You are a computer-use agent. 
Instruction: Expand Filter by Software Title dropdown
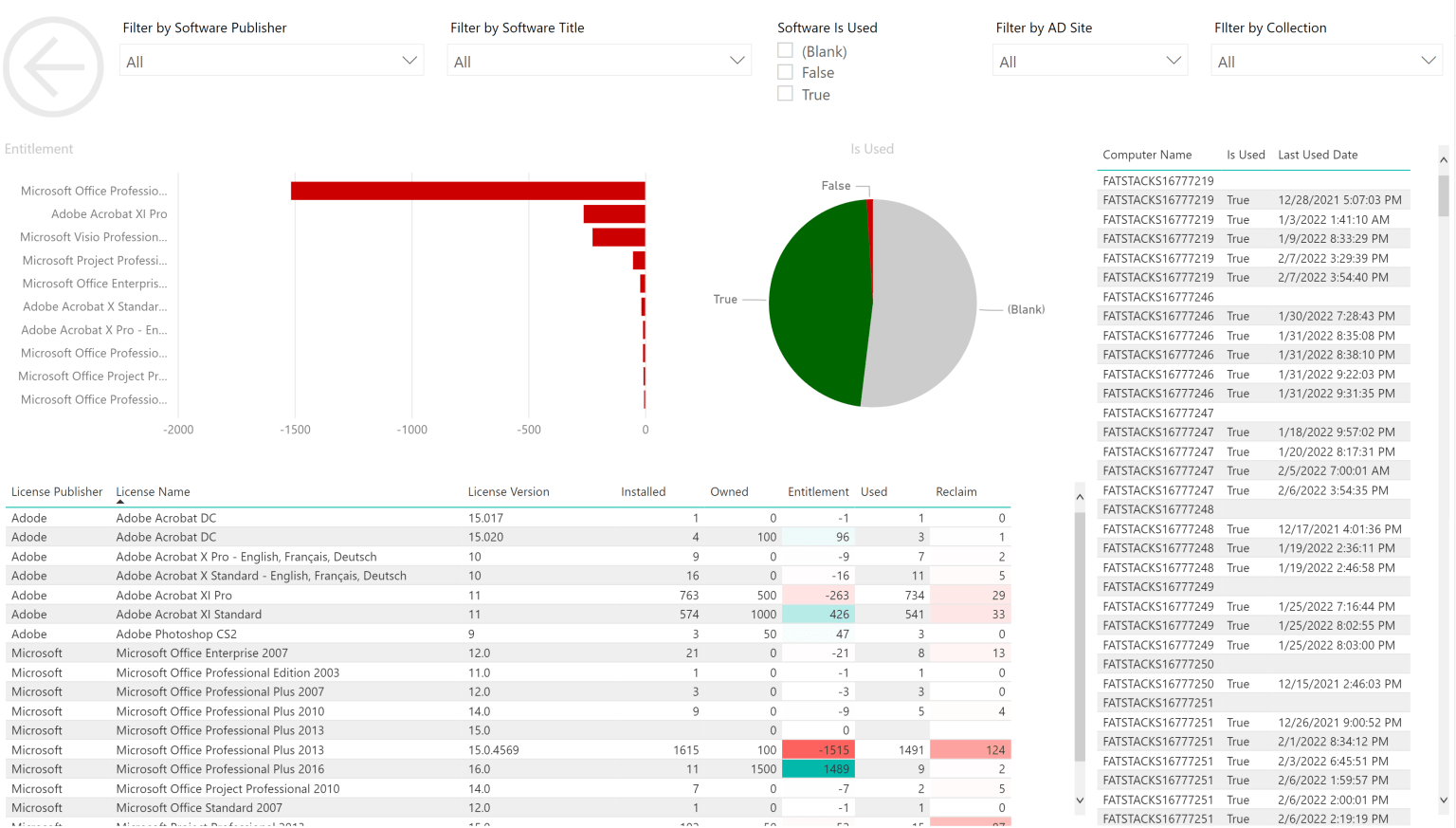(599, 62)
